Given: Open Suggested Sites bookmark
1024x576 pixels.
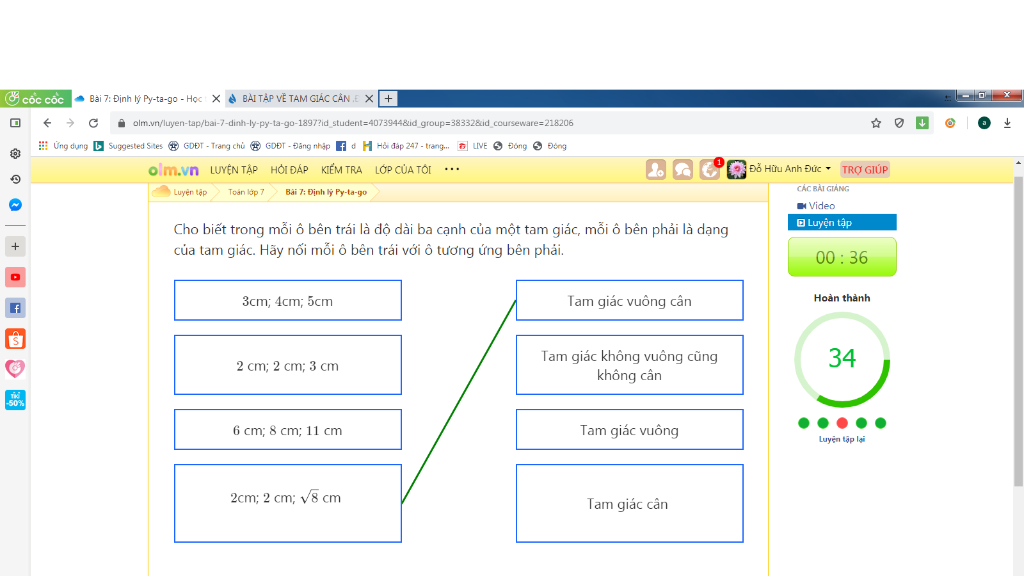Looking at the screenshot, I should 128,146.
